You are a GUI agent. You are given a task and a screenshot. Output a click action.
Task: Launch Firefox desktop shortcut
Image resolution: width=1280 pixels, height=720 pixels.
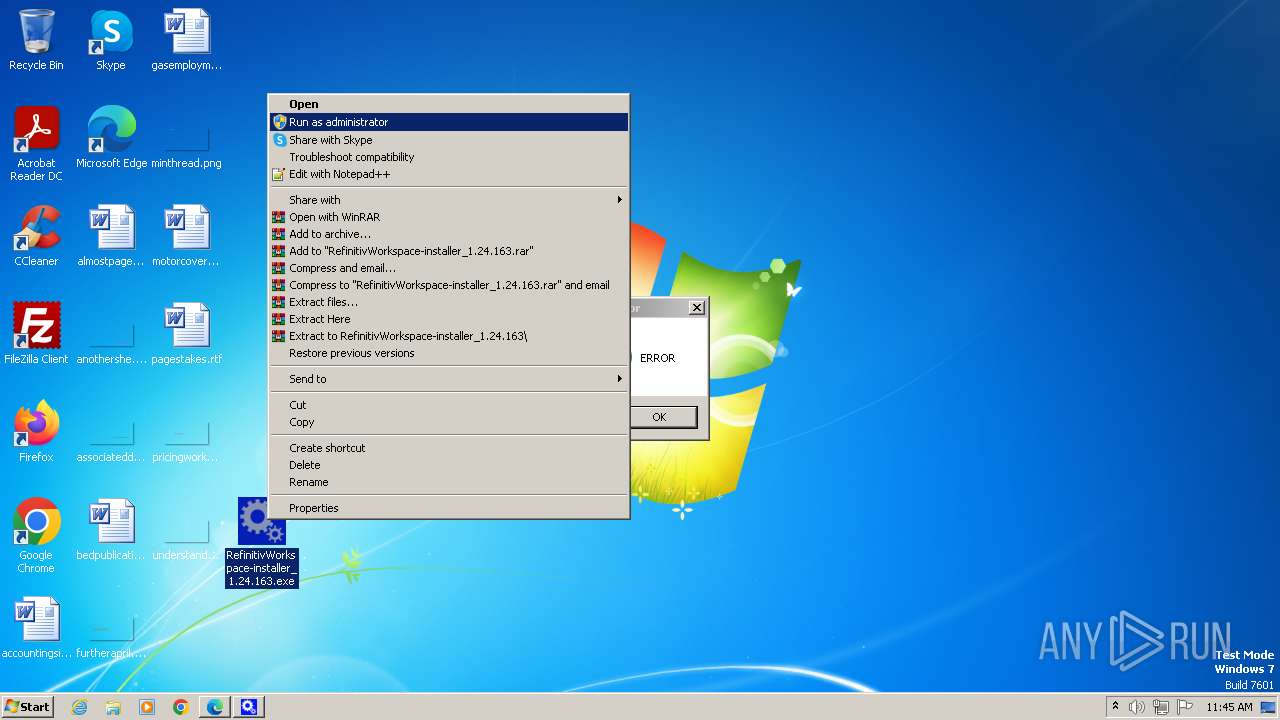point(36,432)
